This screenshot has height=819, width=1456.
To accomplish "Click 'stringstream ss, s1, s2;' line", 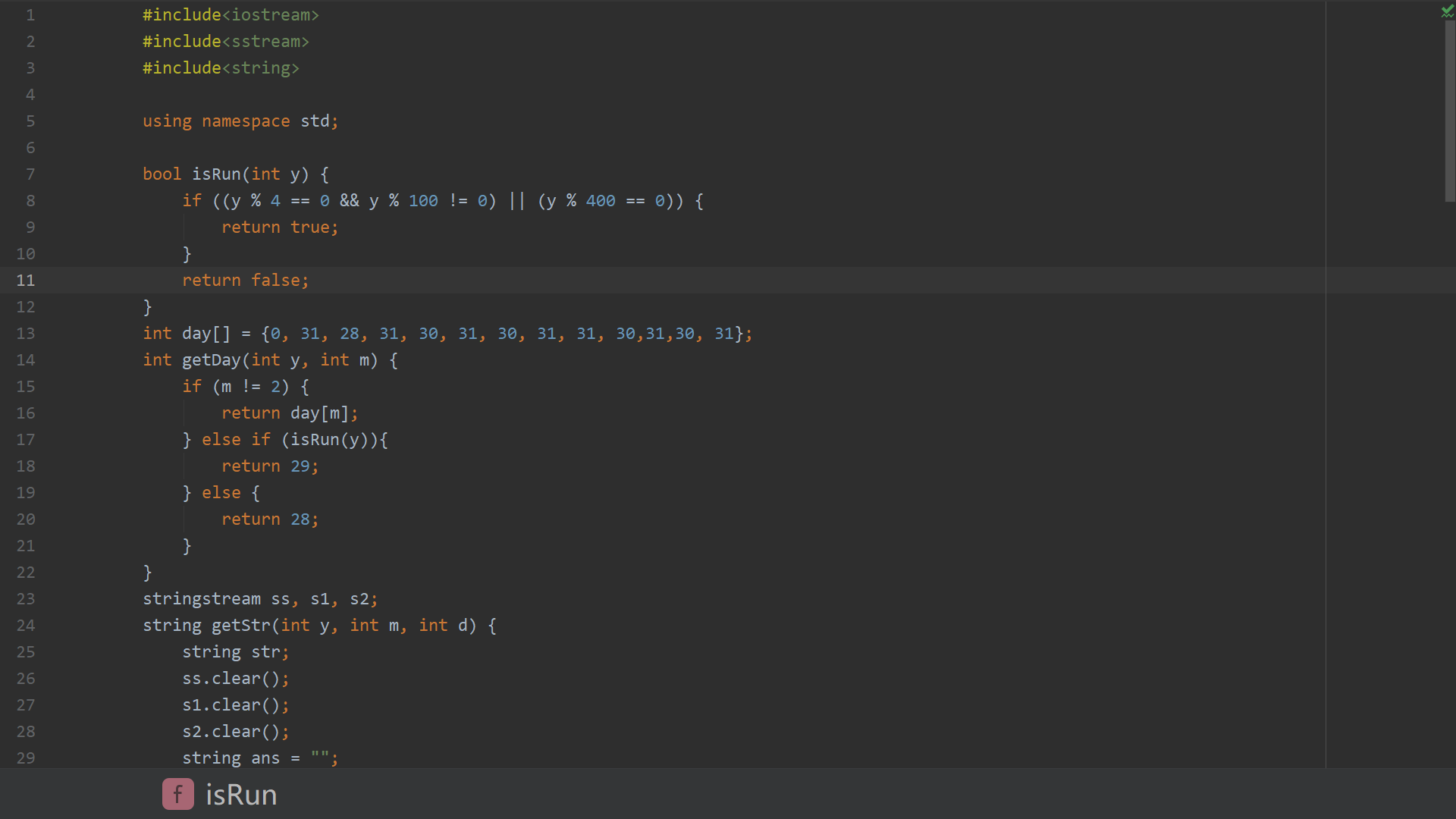I will click(260, 599).
